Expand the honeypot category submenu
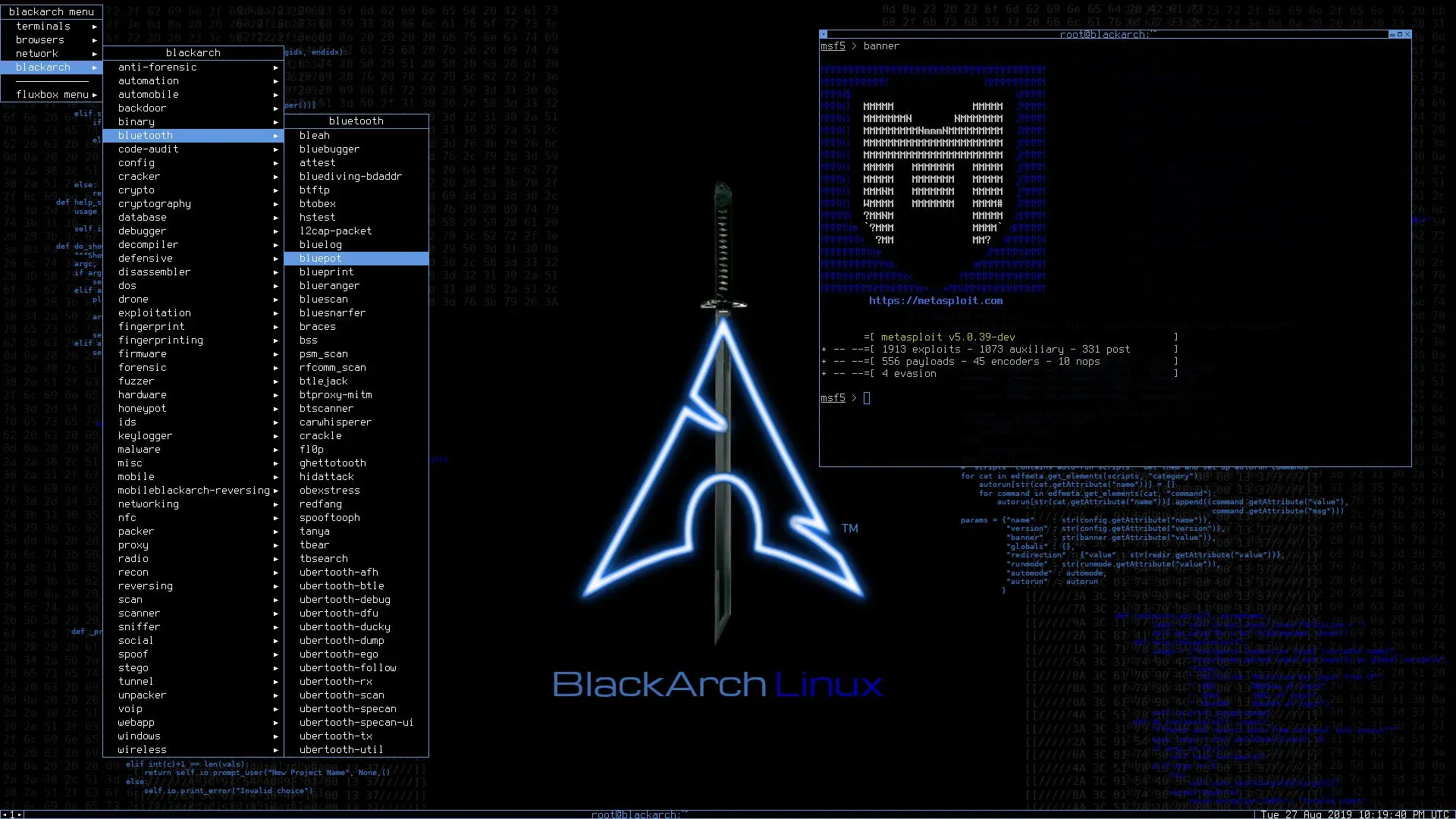This screenshot has height=819, width=1456. tap(143, 408)
